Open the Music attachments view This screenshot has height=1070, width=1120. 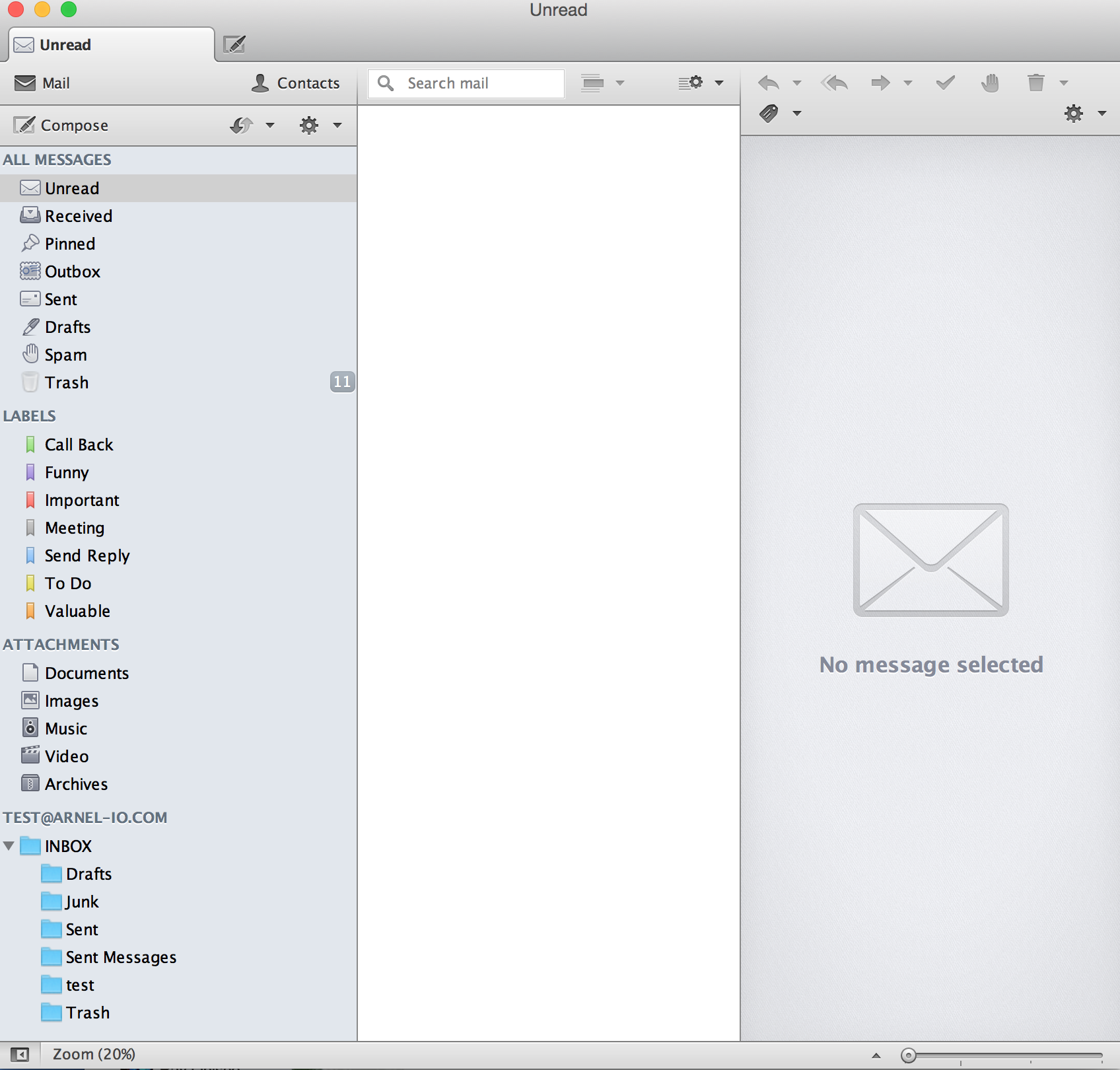(x=178, y=729)
